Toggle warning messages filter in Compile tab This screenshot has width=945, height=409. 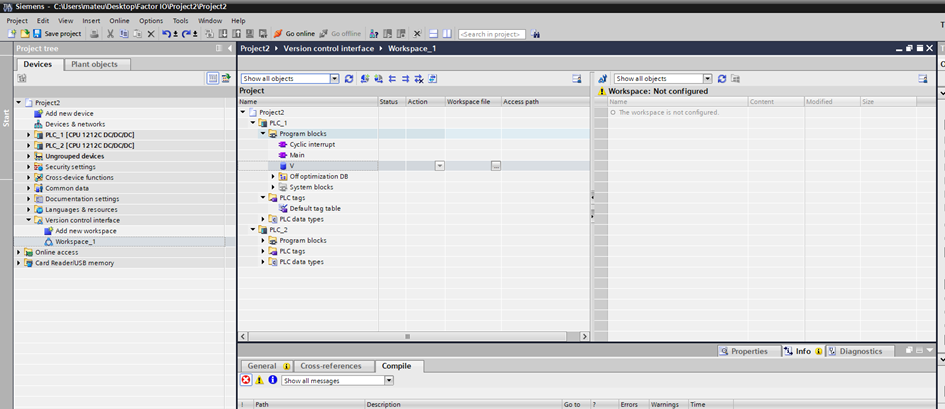(x=259, y=380)
